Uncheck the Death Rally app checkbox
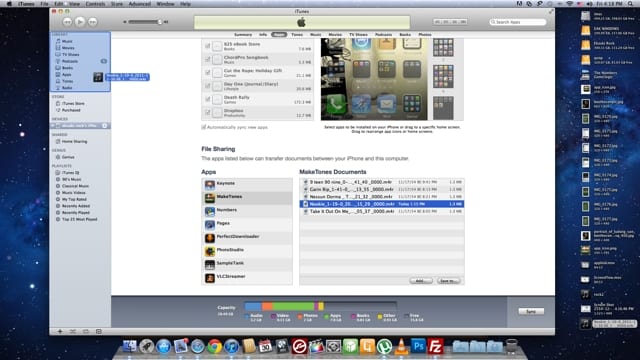Image resolution: width=640 pixels, height=360 pixels. click(x=207, y=99)
